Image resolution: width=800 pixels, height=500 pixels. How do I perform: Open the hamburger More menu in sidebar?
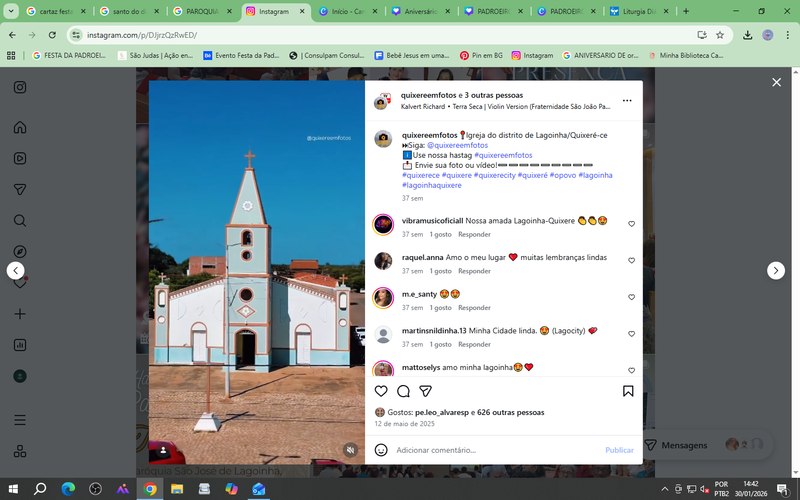click(20, 420)
